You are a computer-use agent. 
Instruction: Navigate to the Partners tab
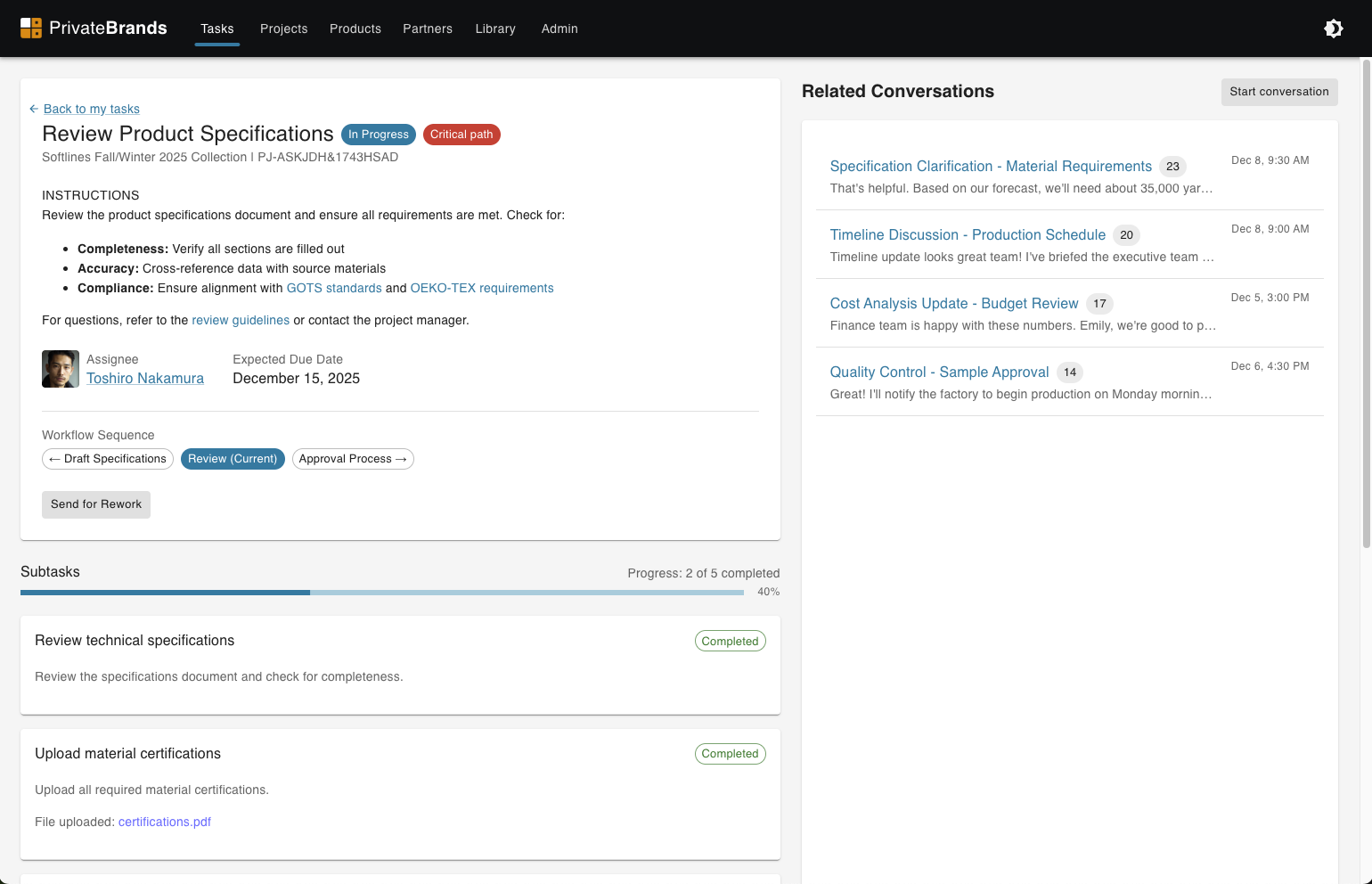coord(428,29)
